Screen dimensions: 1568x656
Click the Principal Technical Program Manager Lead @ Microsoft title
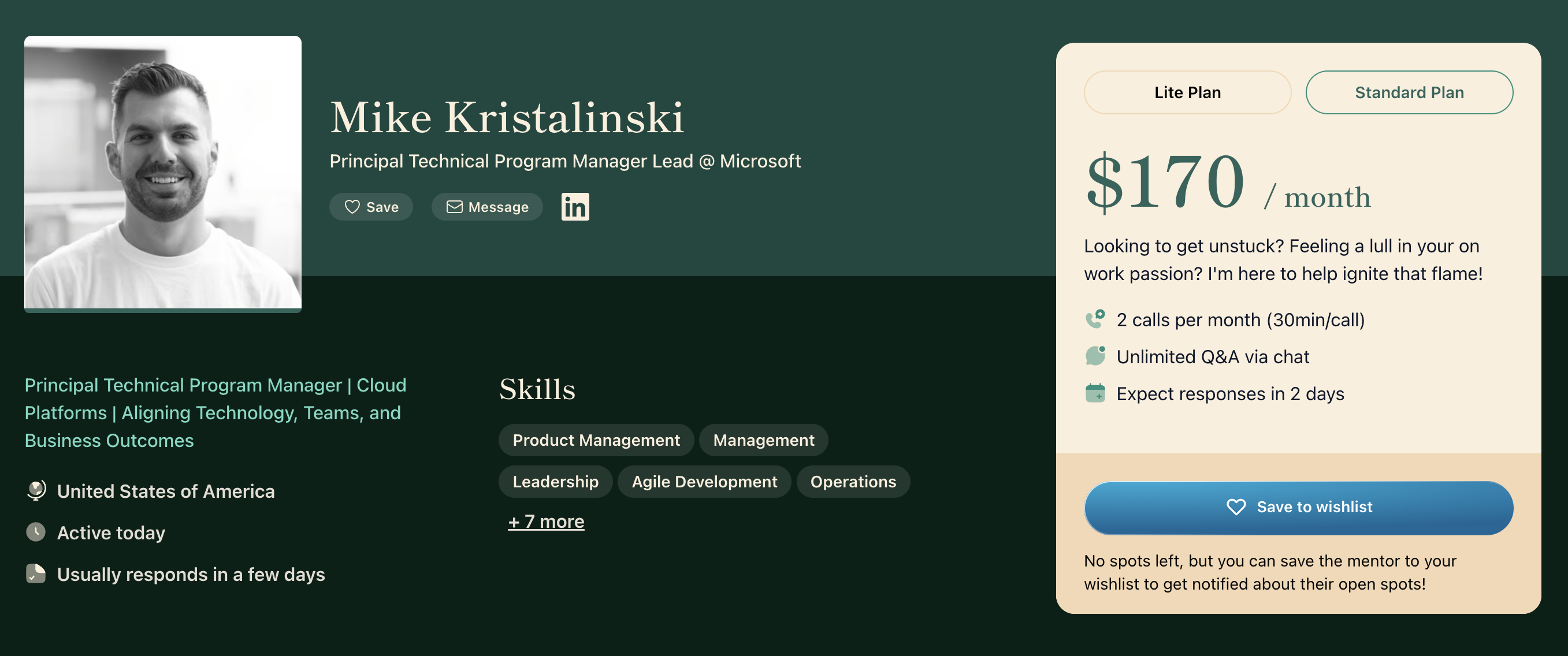tap(565, 161)
